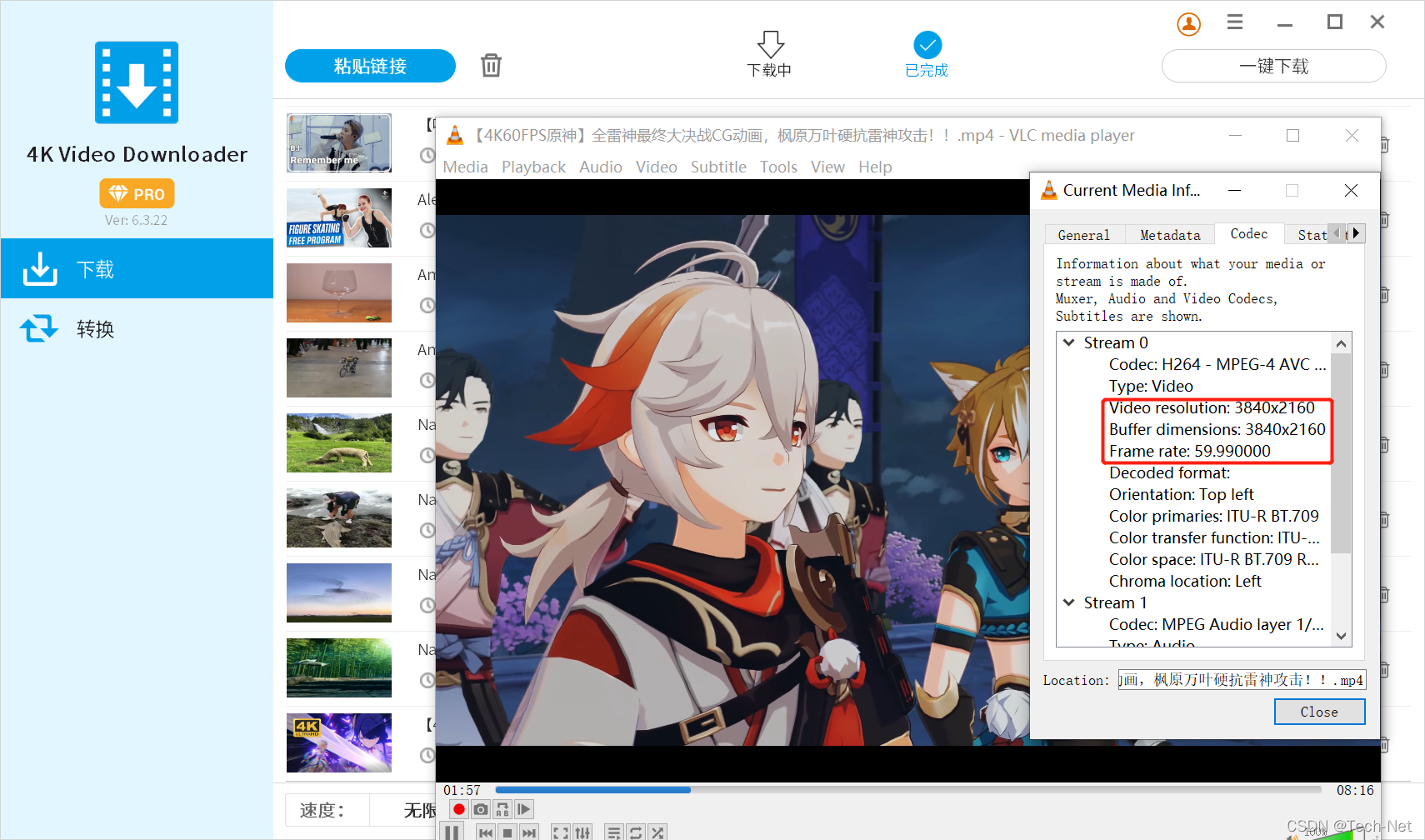
Task: Switch to the General tab
Action: (x=1084, y=235)
